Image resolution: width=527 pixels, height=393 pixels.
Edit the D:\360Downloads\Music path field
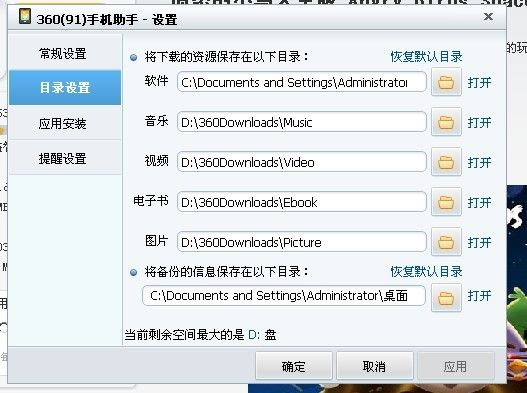(x=302, y=122)
